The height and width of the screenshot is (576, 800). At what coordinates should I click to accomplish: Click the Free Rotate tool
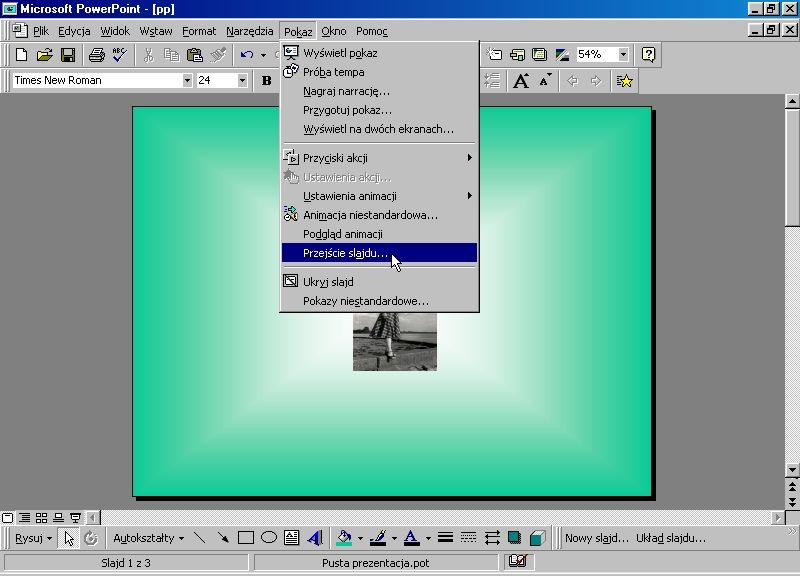click(91, 538)
